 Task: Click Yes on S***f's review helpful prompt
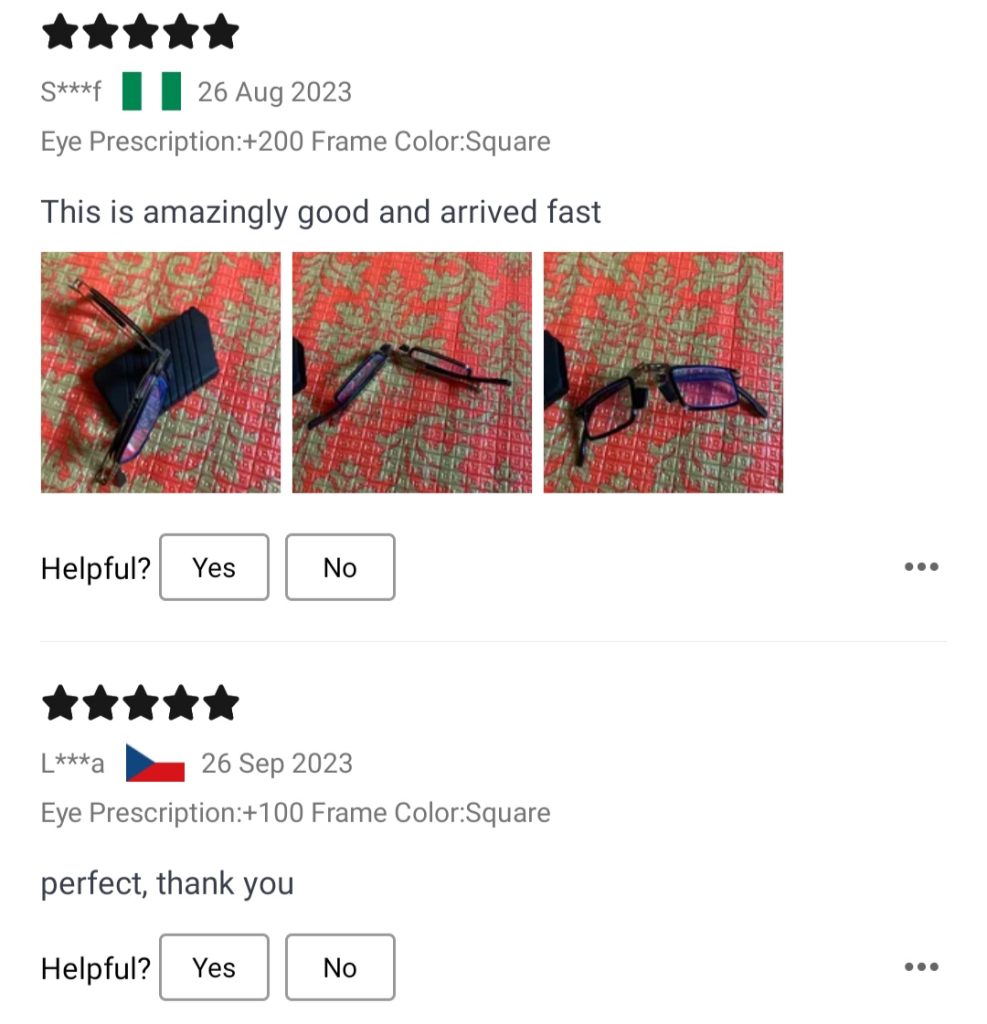coord(214,567)
